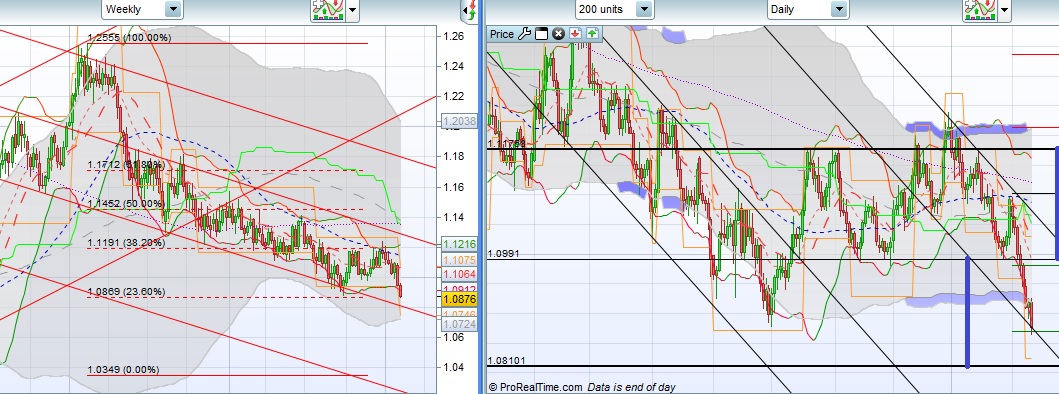Click the weekly chart indicators icon

point(328,10)
